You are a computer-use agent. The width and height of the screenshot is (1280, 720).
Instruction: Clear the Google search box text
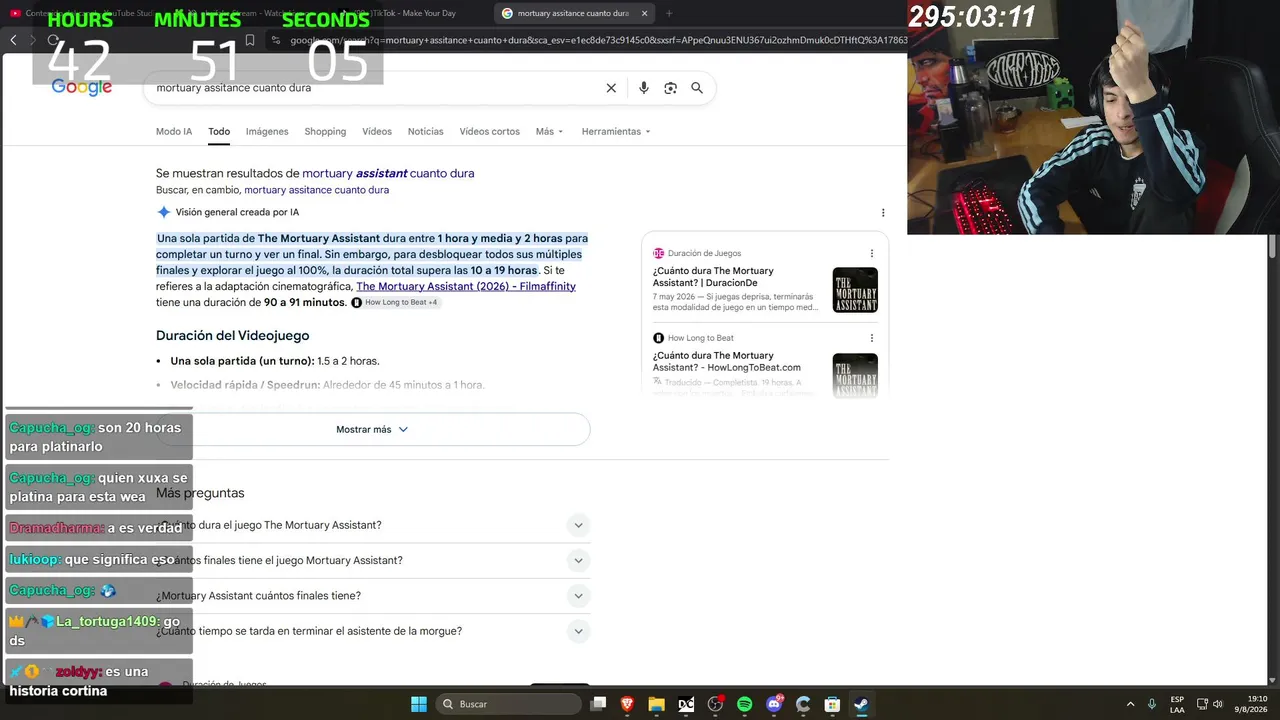coord(611,88)
